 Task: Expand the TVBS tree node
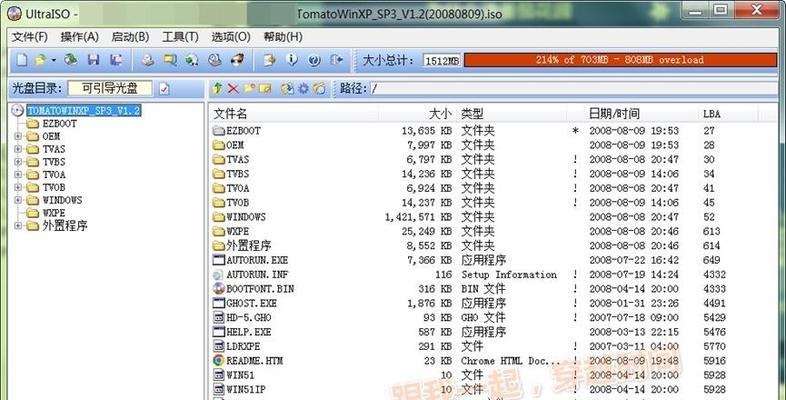[18, 162]
